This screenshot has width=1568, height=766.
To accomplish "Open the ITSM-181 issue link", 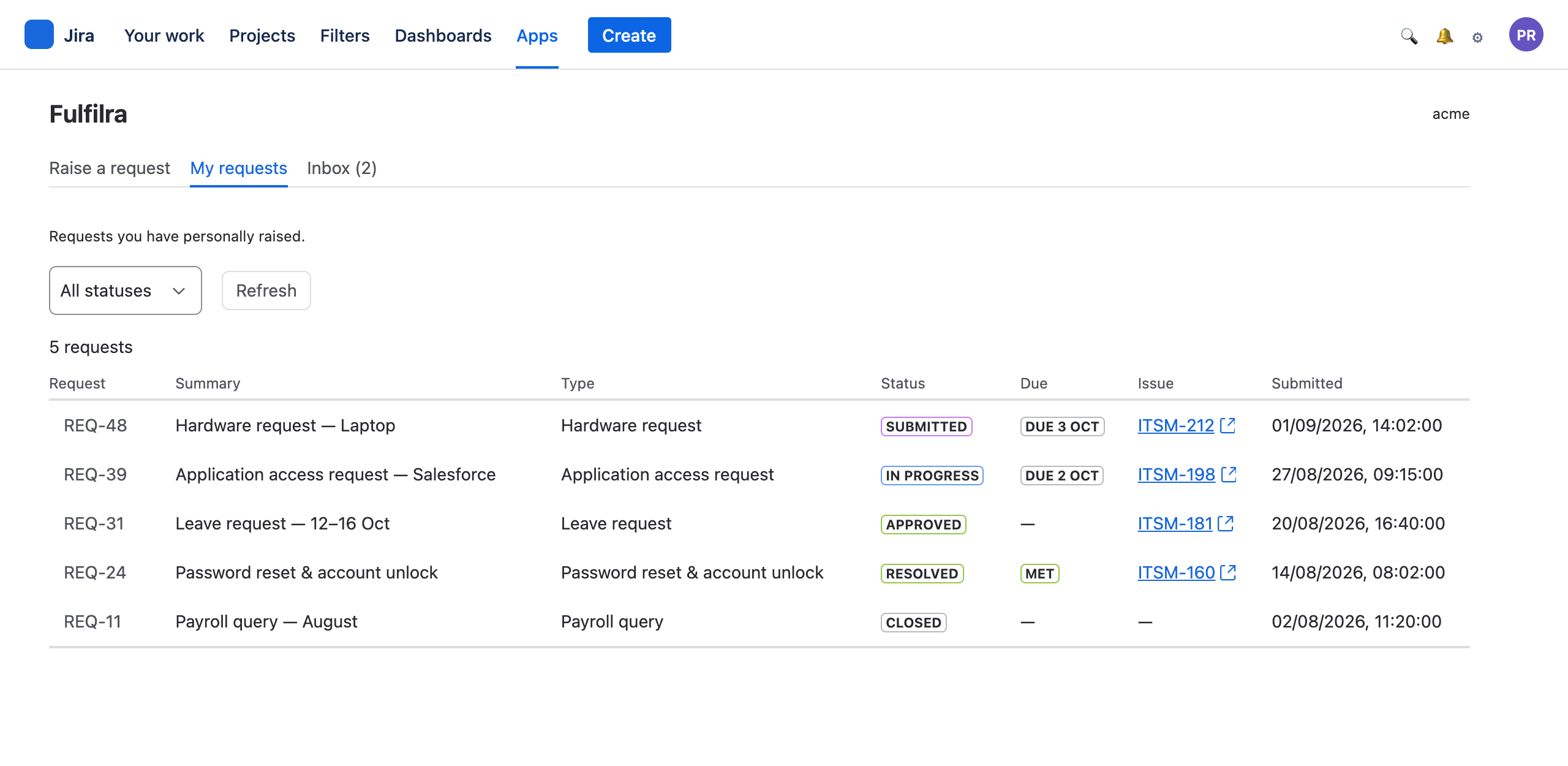I will coord(1175,523).
